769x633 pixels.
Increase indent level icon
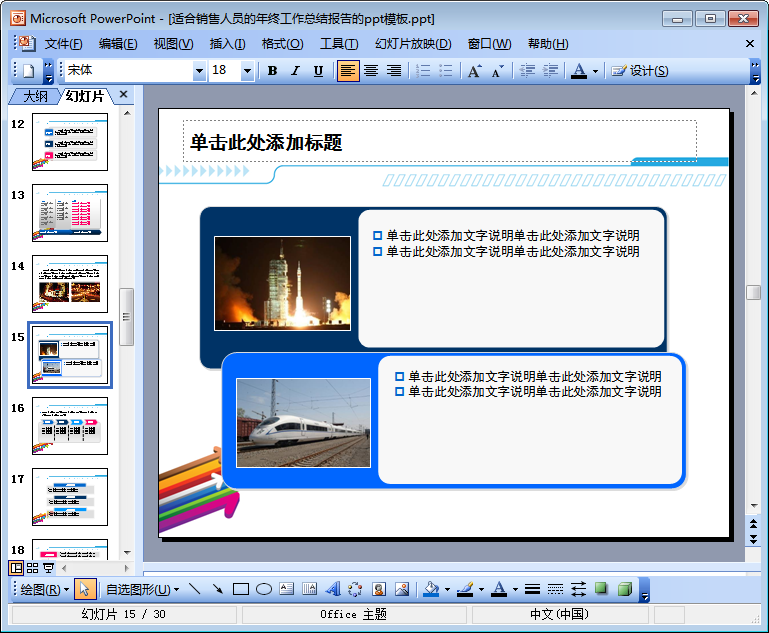(x=550, y=71)
